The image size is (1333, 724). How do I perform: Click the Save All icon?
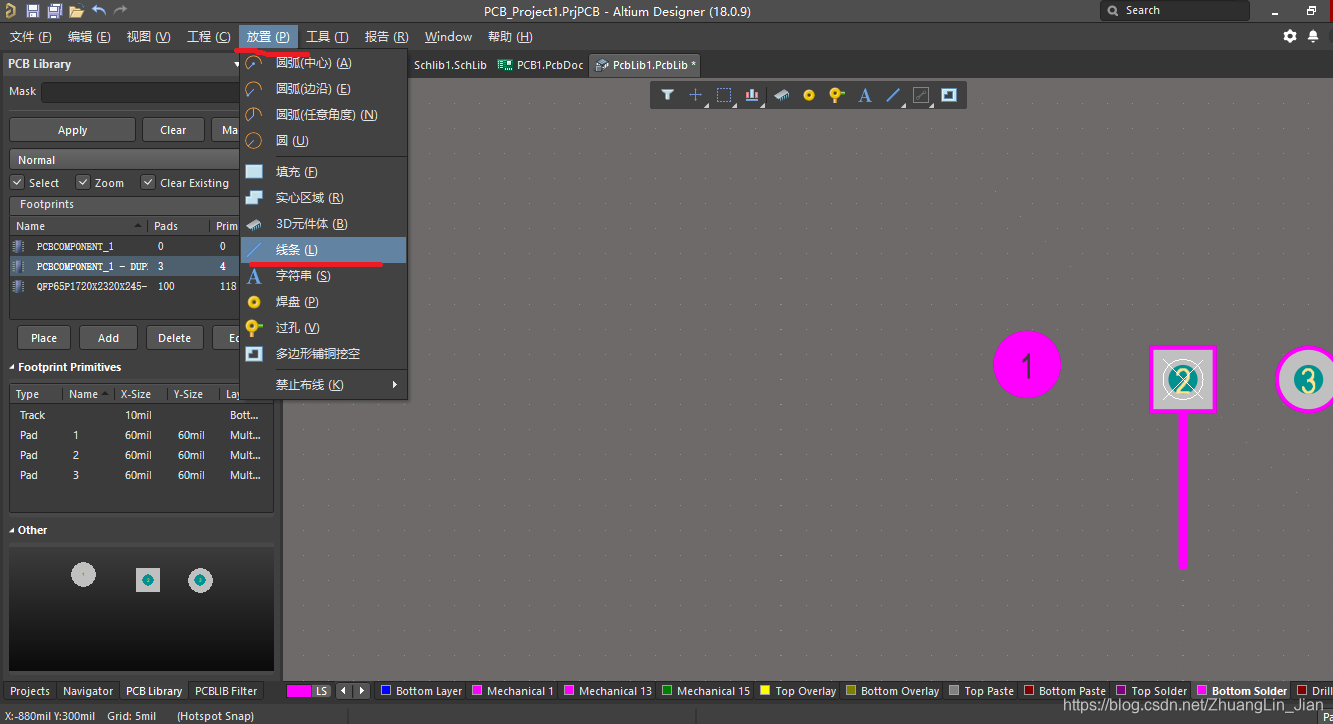click(x=54, y=11)
